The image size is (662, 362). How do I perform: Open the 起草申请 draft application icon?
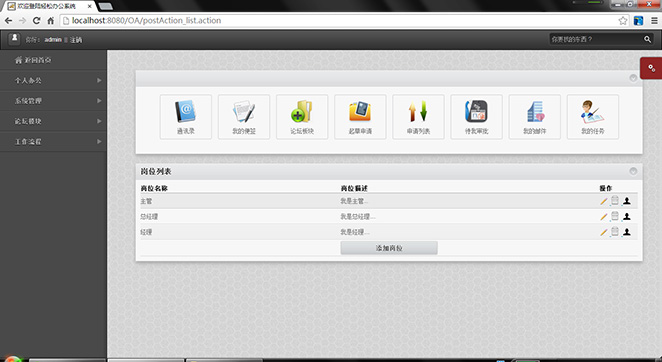click(x=360, y=117)
